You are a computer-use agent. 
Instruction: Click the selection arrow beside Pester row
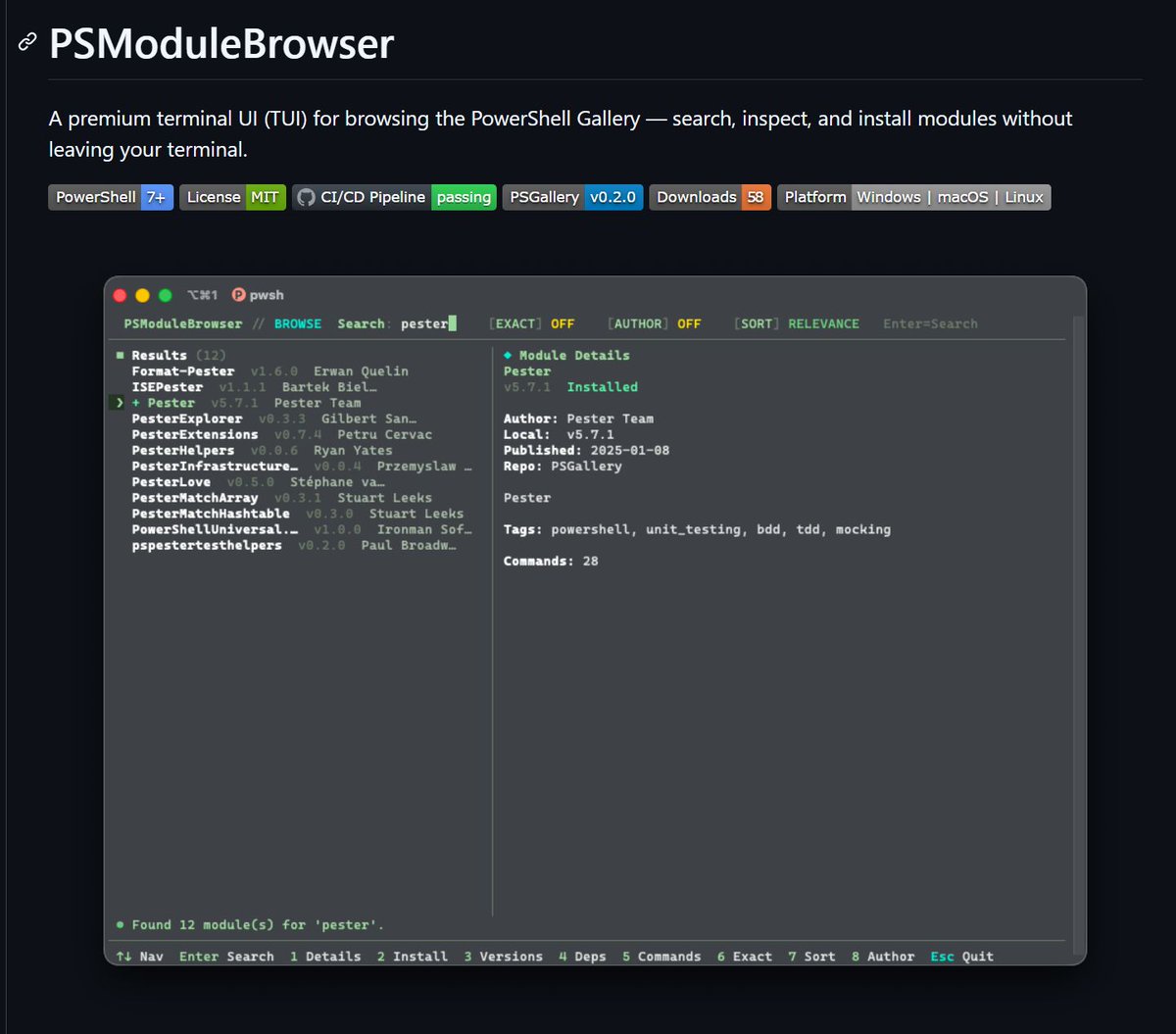(121, 403)
